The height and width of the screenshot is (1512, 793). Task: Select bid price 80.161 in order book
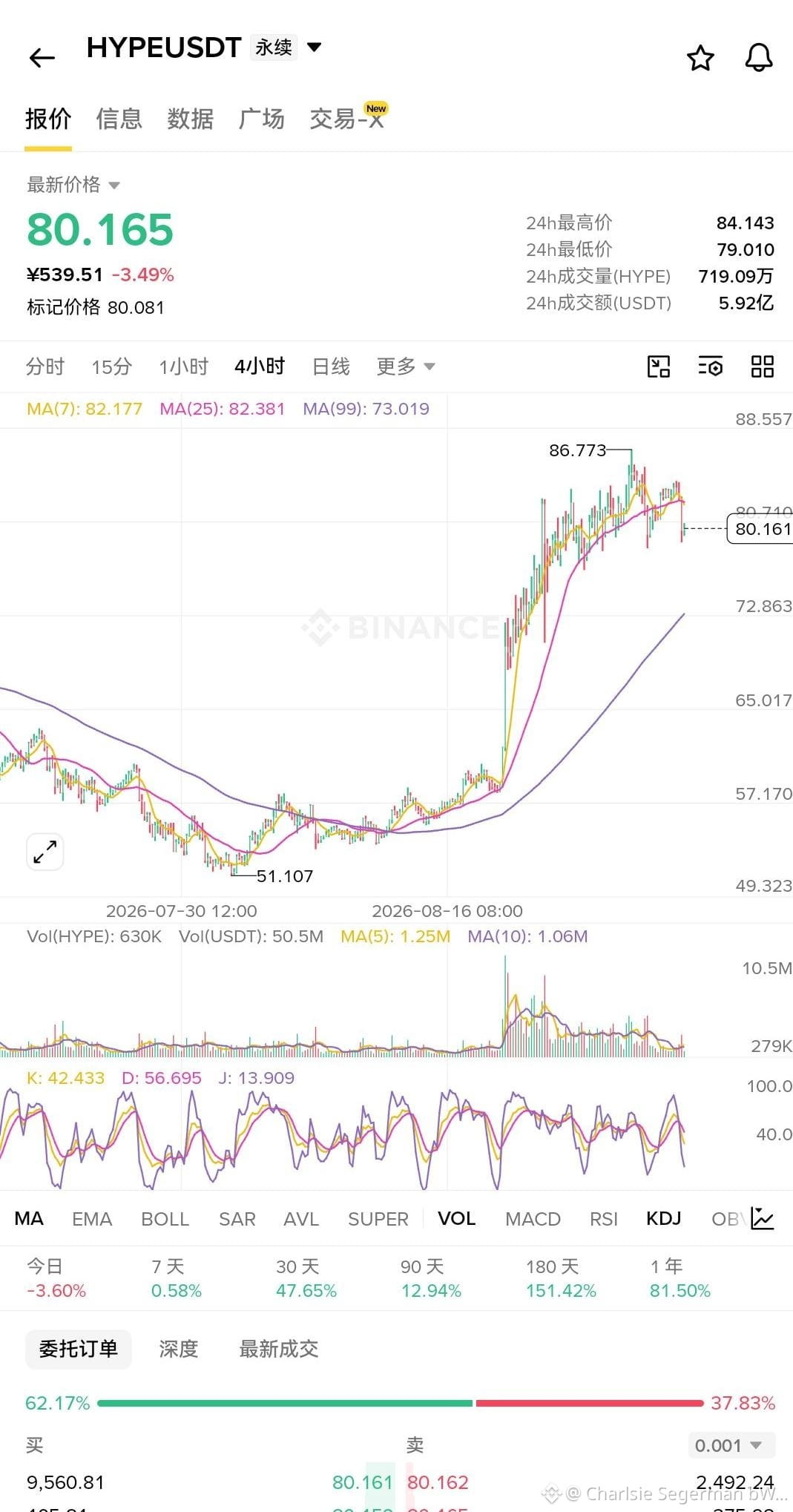(x=362, y=1482)
